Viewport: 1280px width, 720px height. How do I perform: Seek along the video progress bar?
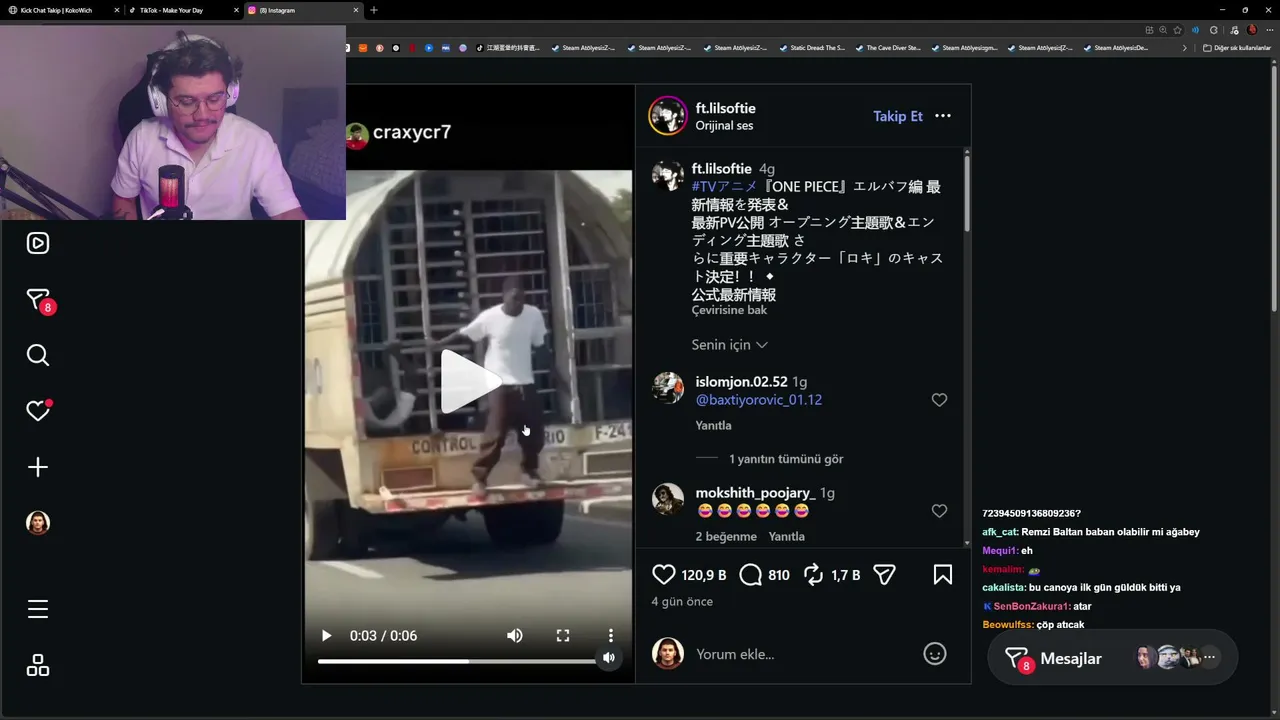457,661
